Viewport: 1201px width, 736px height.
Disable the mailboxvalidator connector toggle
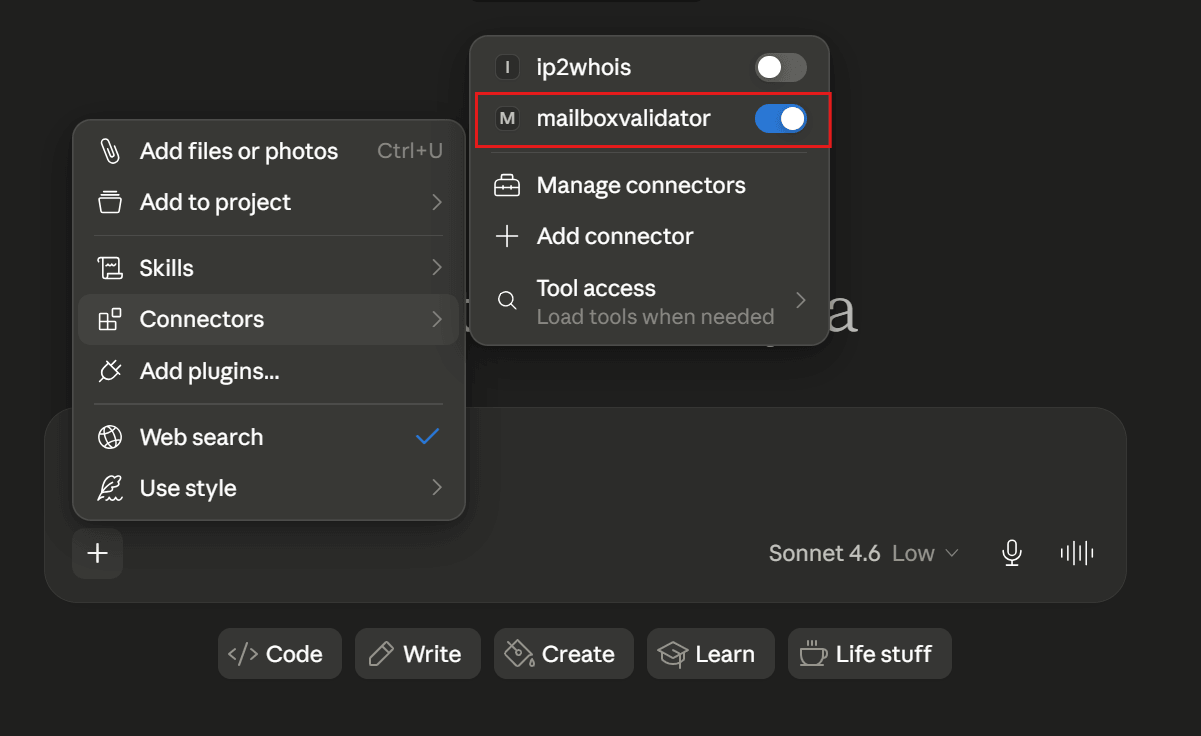coord(781,119)
